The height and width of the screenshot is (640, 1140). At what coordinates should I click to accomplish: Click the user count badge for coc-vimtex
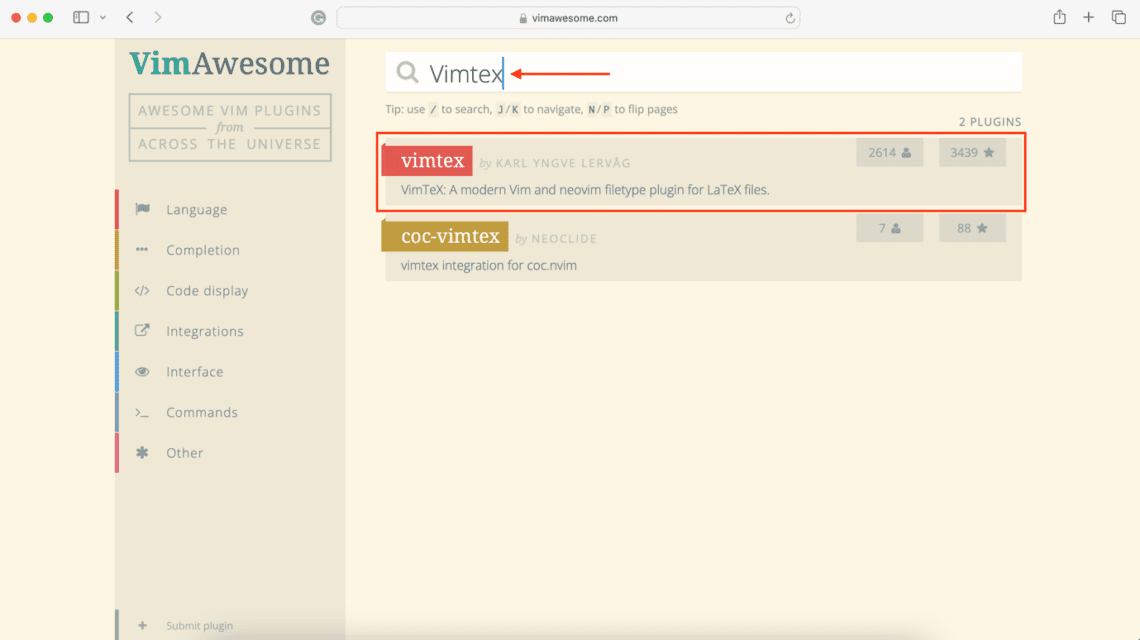pos(889,228)
